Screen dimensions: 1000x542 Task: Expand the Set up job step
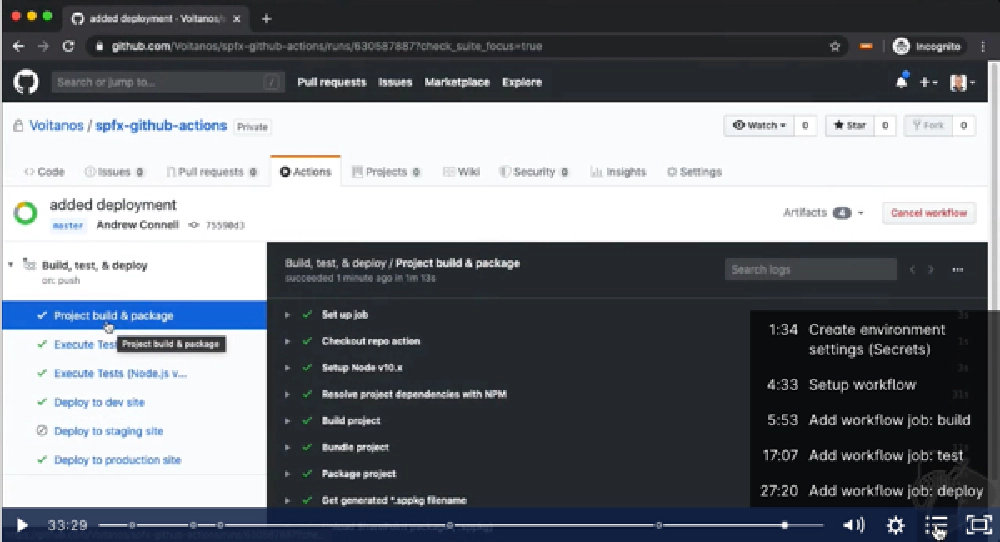[x=288, y=315]
